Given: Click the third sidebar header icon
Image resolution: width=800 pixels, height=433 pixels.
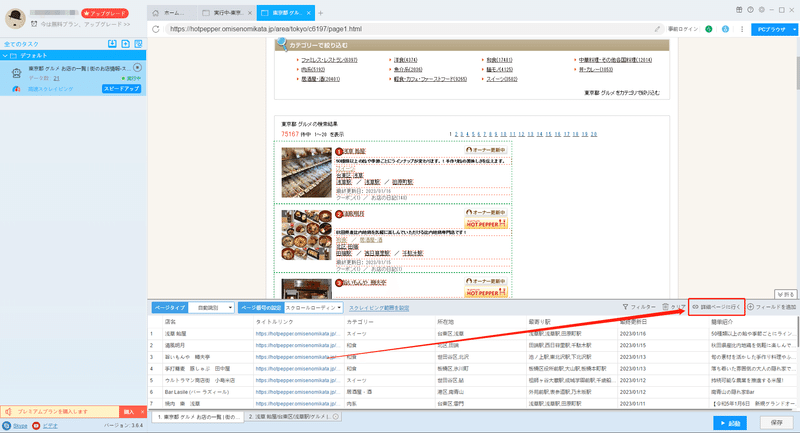Looking at the screenshot, I should tap(138, 44).
